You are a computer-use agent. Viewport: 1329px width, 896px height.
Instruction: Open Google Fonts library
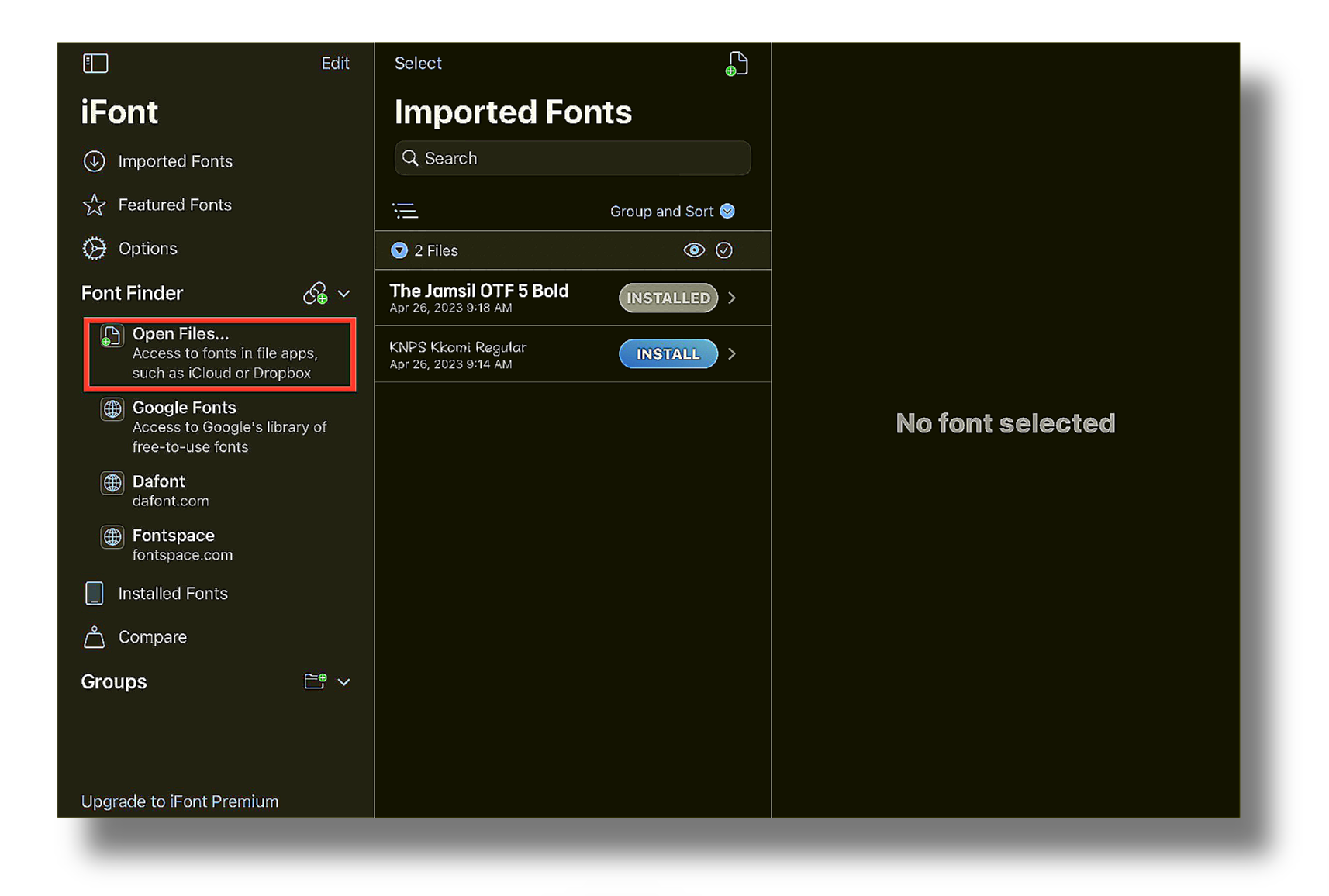pyautogui.click(x=220, y=426)
